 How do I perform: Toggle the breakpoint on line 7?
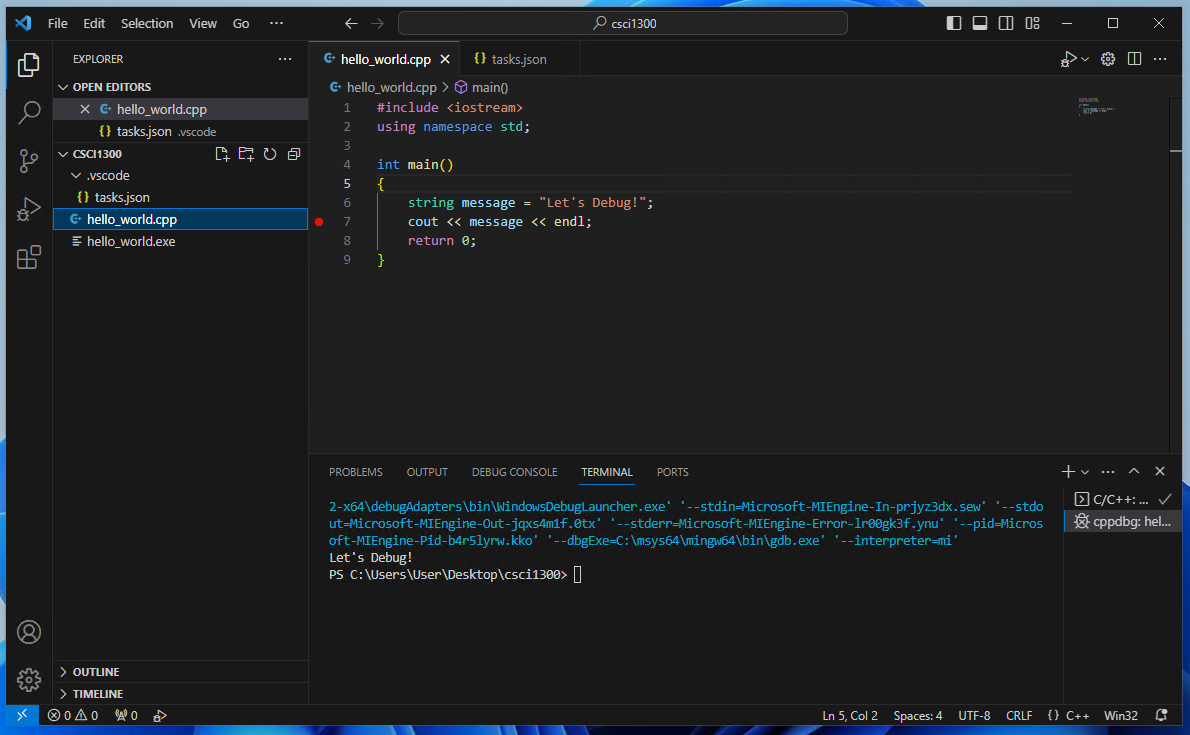coord(320,222)
